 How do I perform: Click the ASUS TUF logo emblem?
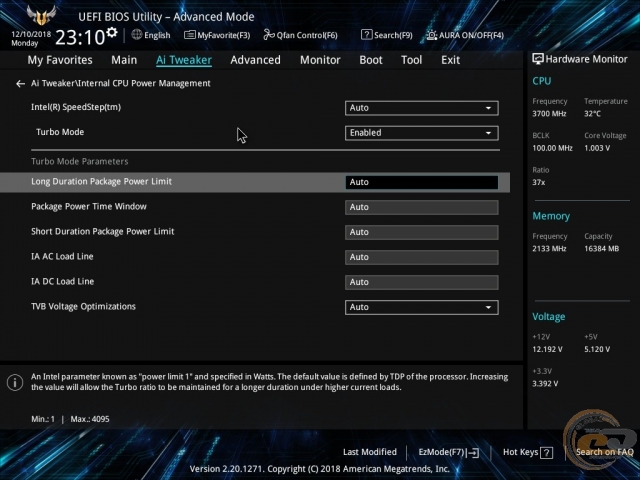click(41, 16)
